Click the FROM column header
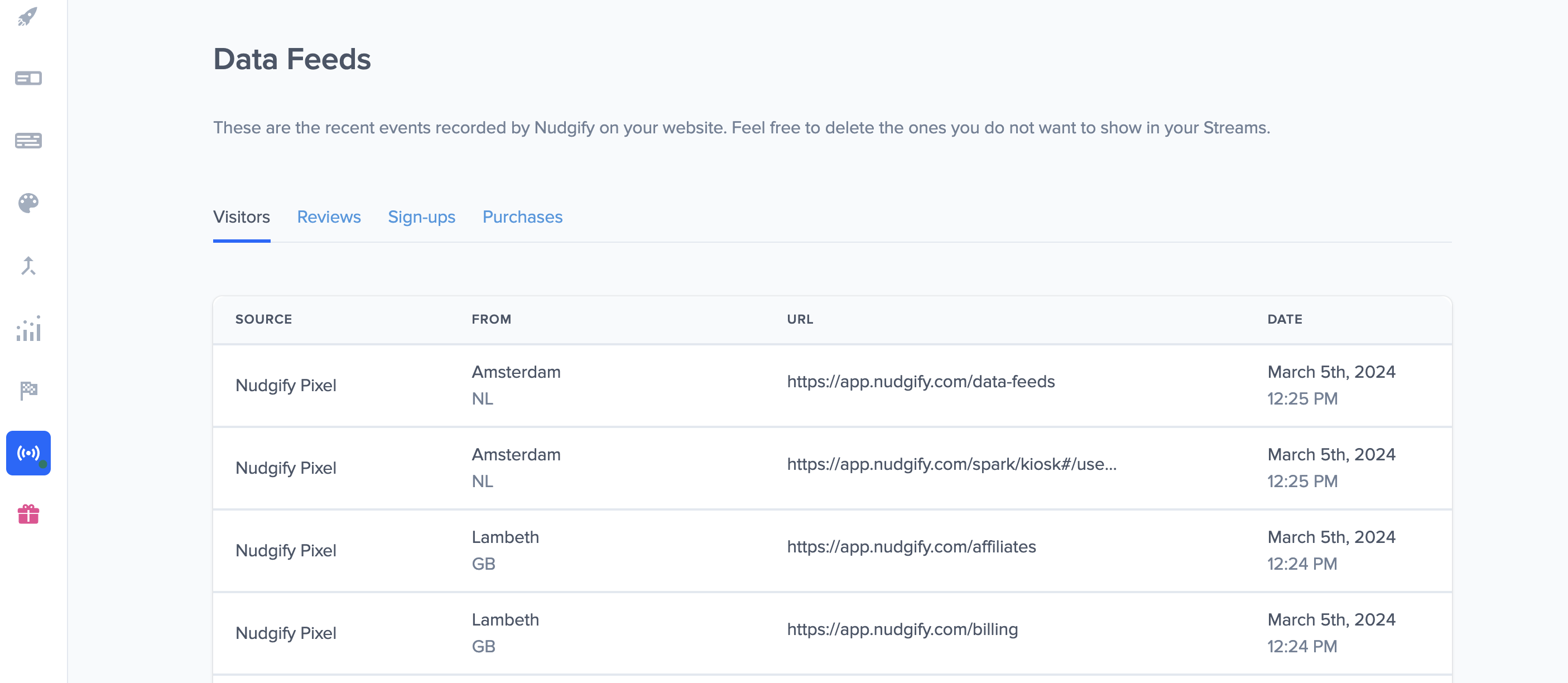This screenshot has height=683, width=1568. (491, 320)
